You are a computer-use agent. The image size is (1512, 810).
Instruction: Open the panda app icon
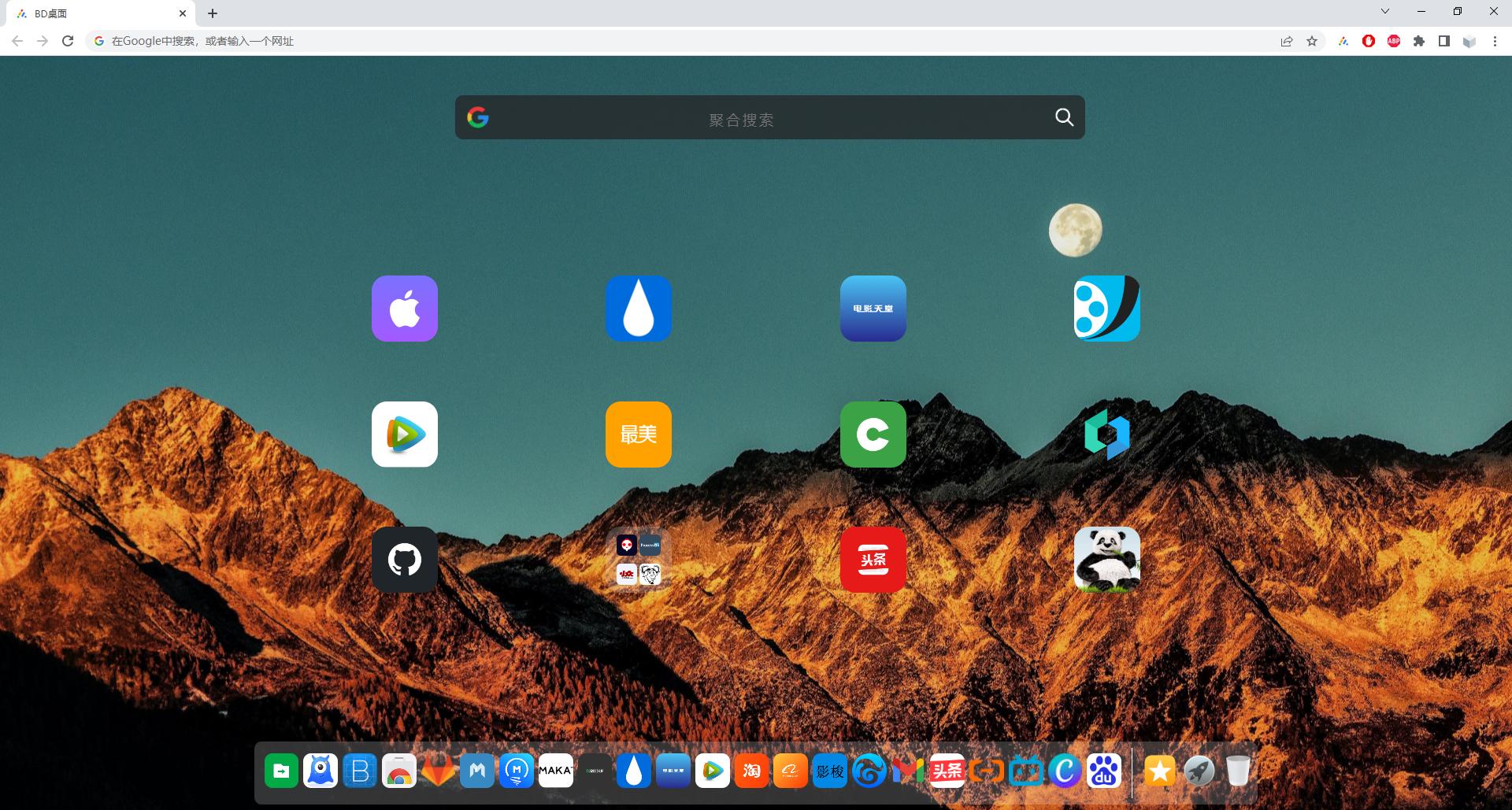1107,560
